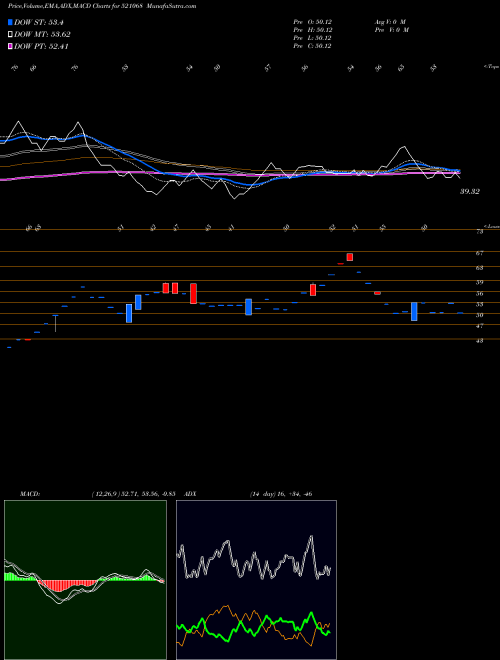Click inside the green MACD chart panel

(85, 580)
